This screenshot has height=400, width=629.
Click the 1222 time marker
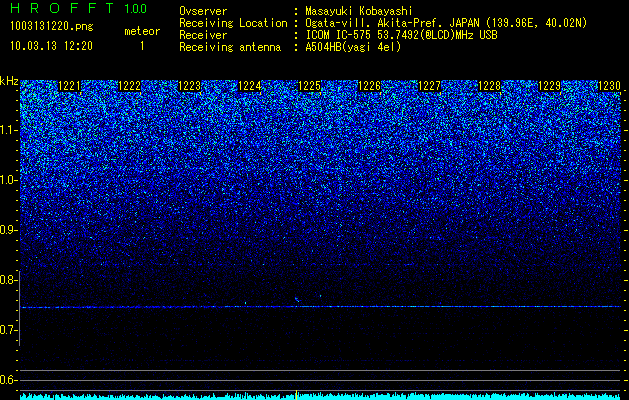130,86
